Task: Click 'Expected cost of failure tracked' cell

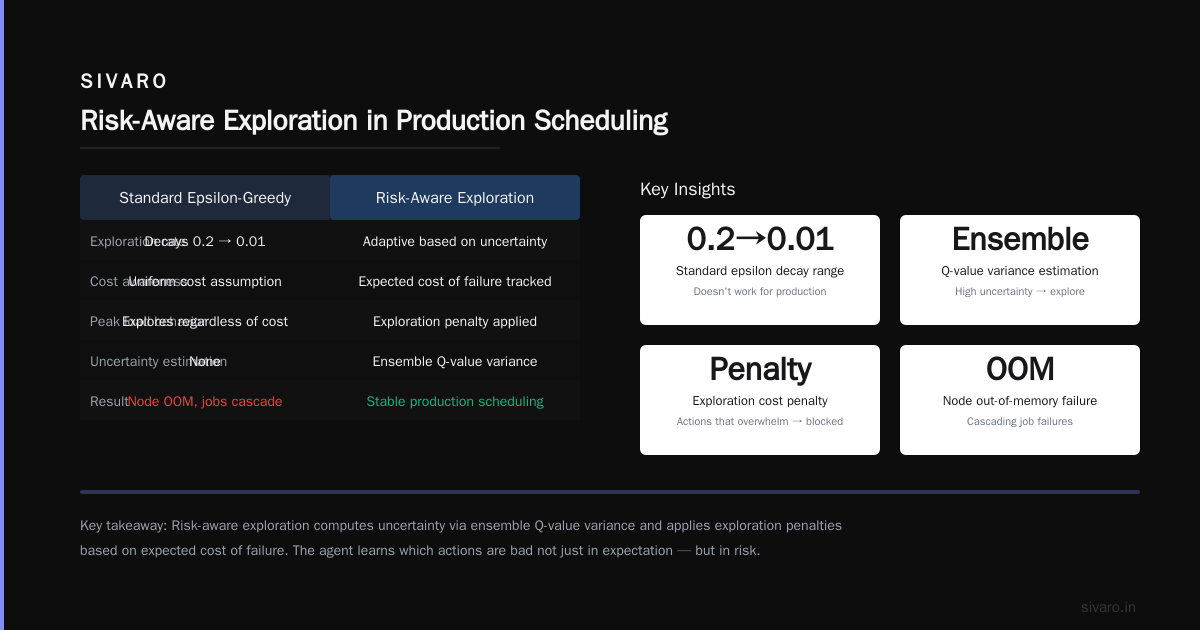Action: (455, 281)
